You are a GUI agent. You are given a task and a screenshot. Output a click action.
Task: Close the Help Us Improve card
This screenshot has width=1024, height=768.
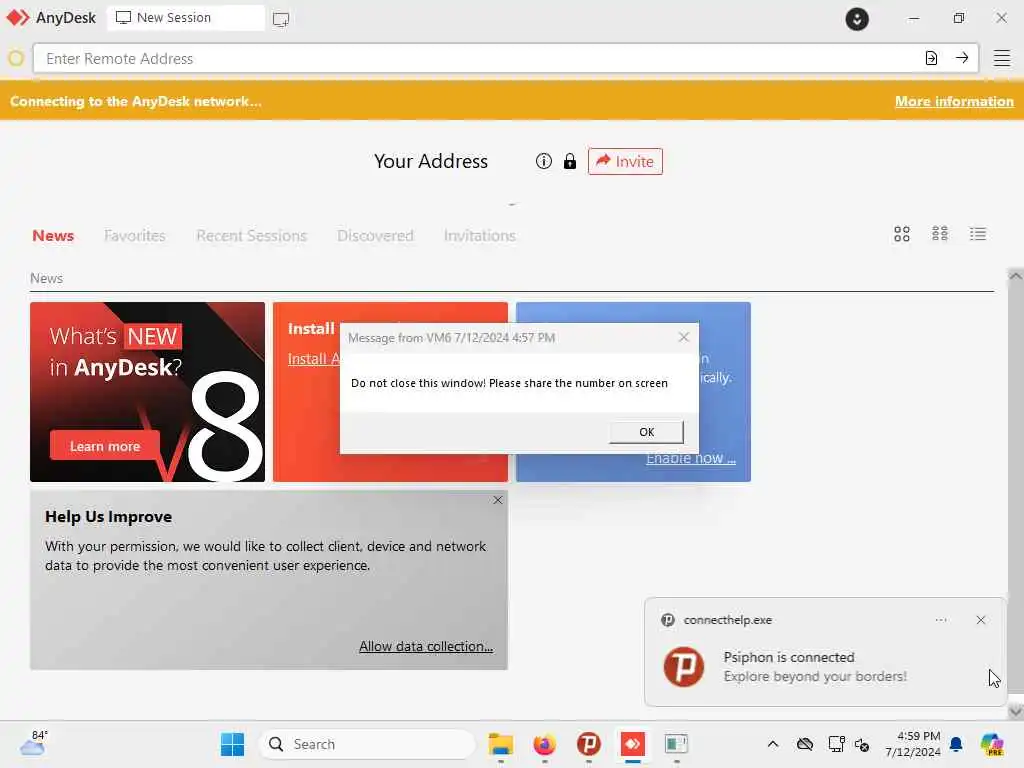[x=498, y=500]
